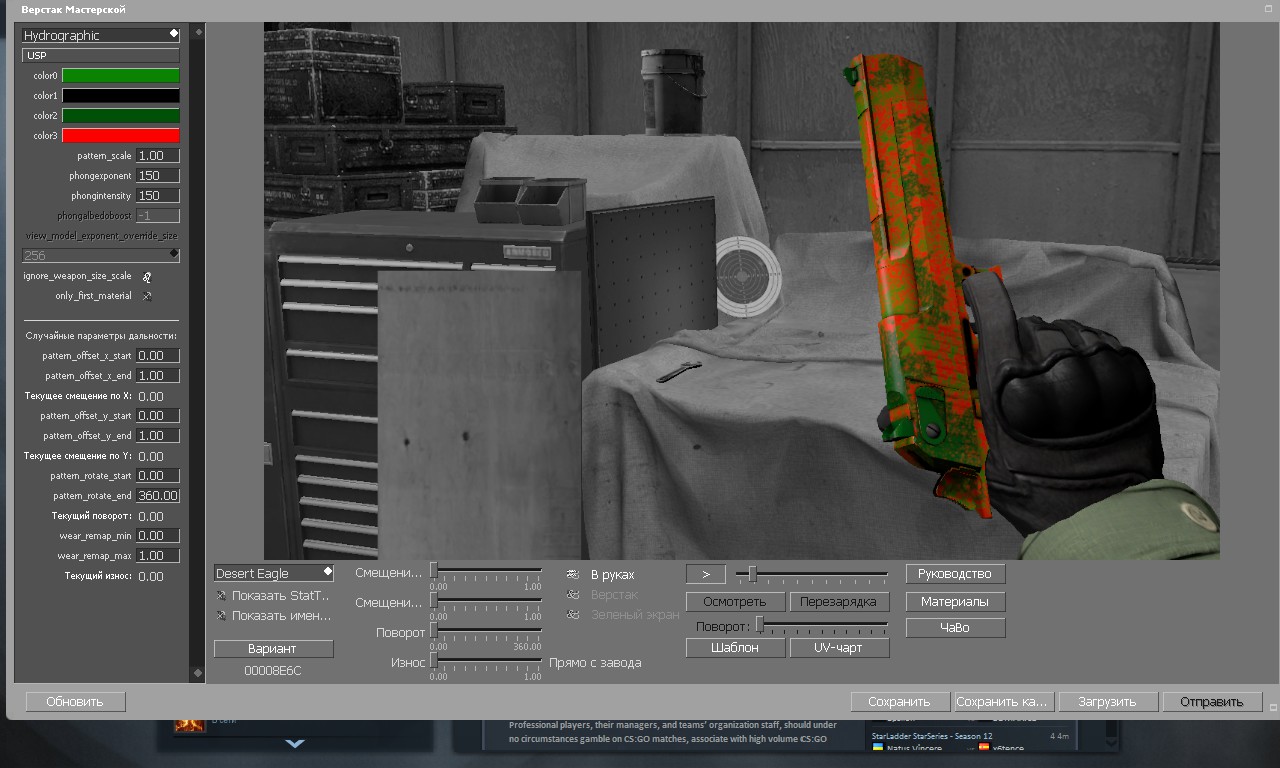This screenshot has height=768, width=1280.
Task: Click the pattern_offset_y_end field
Action: click(x=158, y=436)
